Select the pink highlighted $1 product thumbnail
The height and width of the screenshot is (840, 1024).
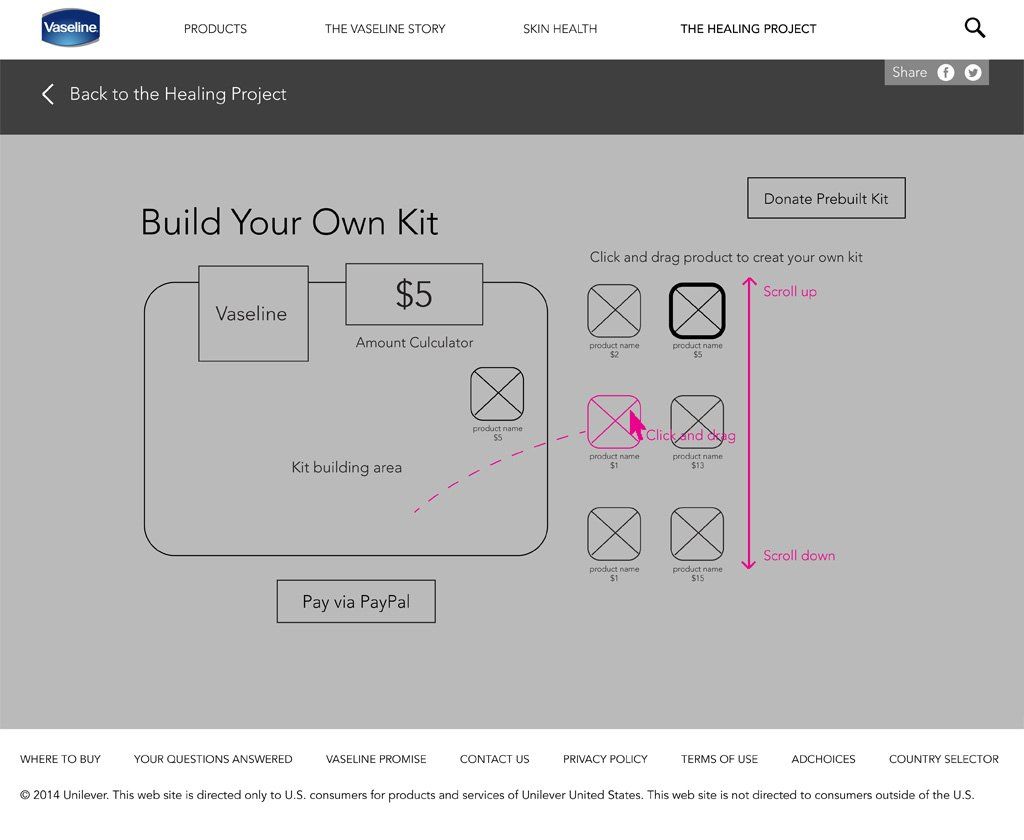coord(614,422)
